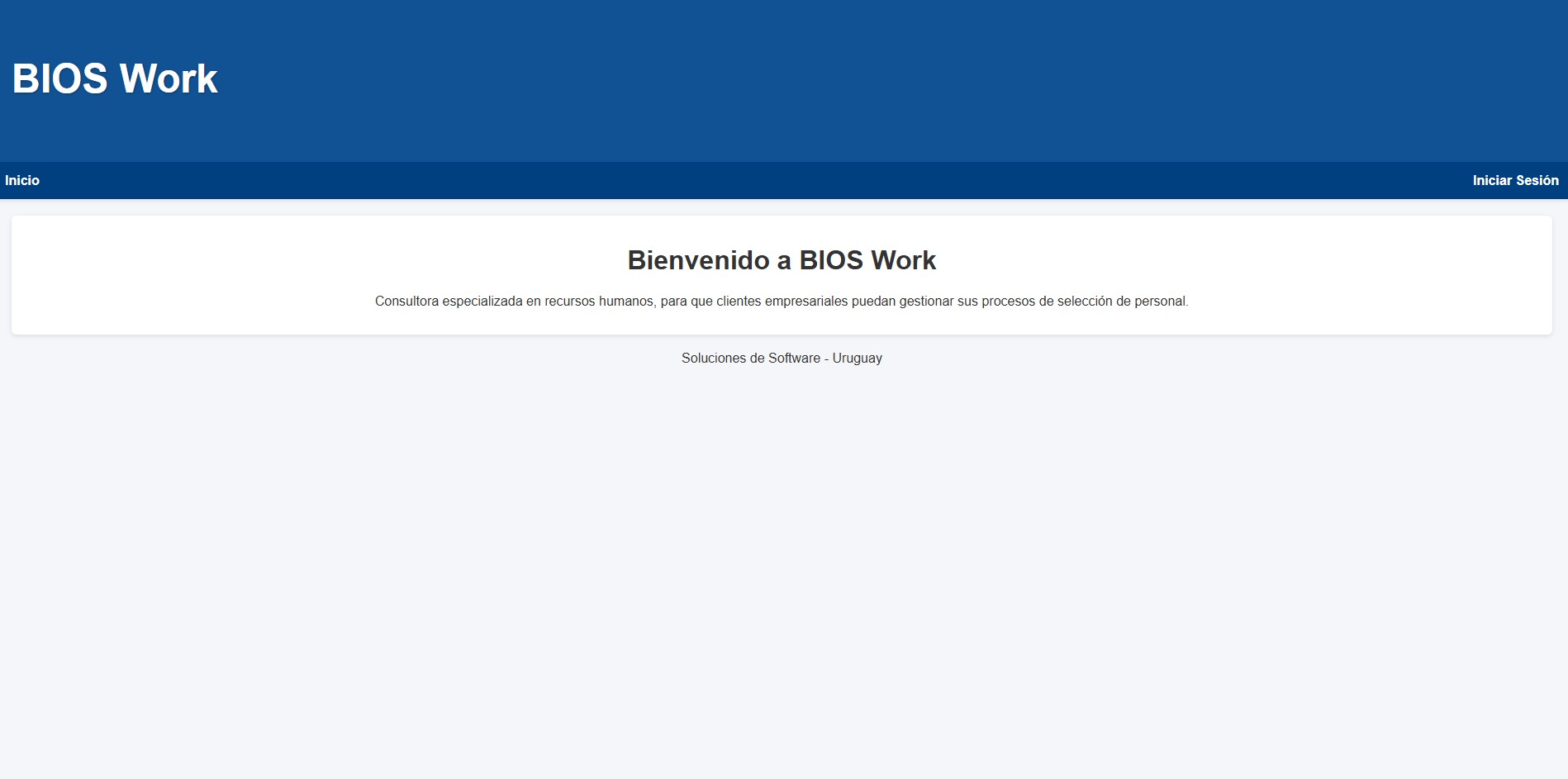Screen dimensions: 1568x779
Task: Click the Soluciones de Software footer text
Action: 782,358
